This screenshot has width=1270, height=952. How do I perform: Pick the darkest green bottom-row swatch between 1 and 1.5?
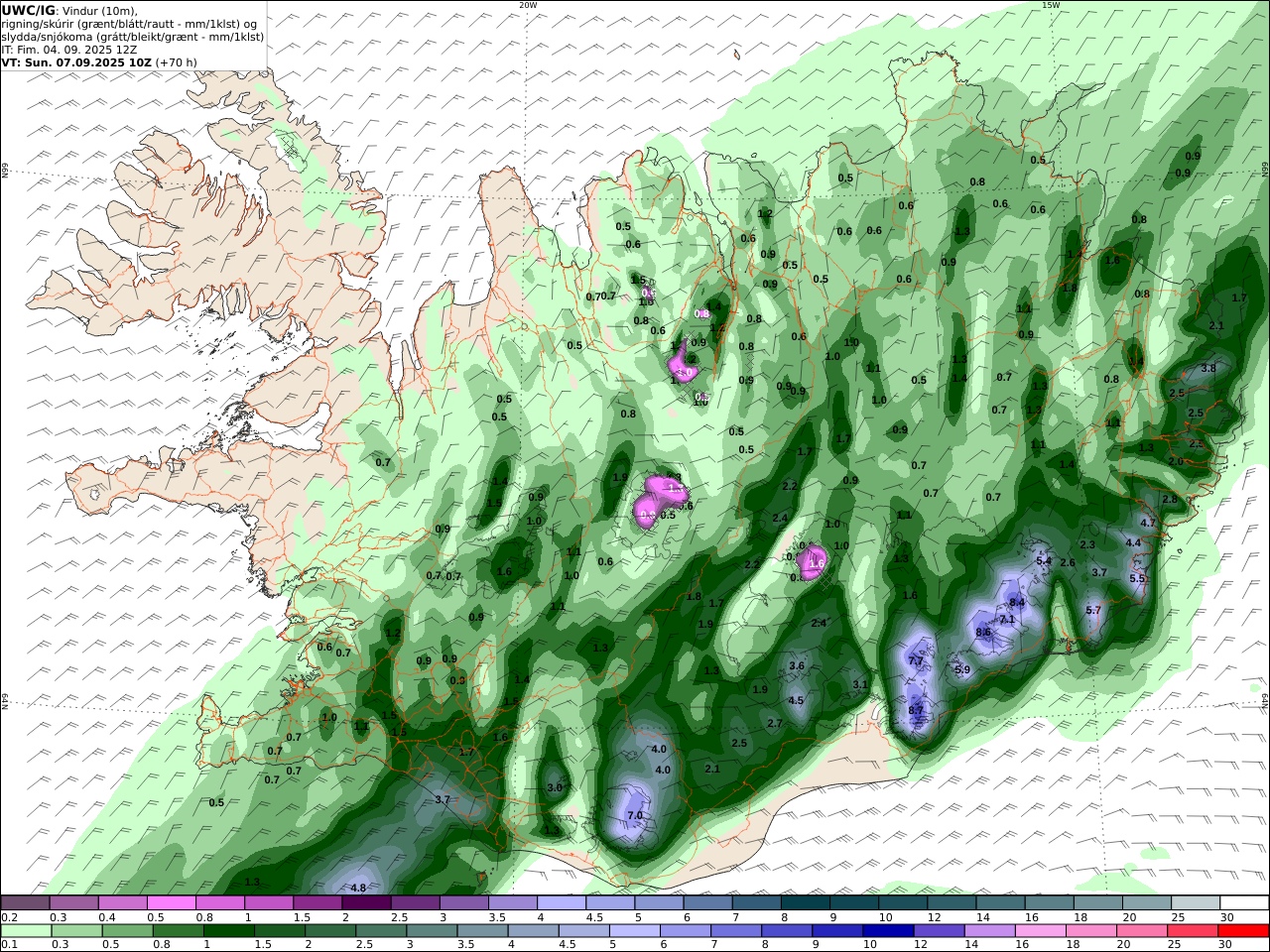coord(229,930)
